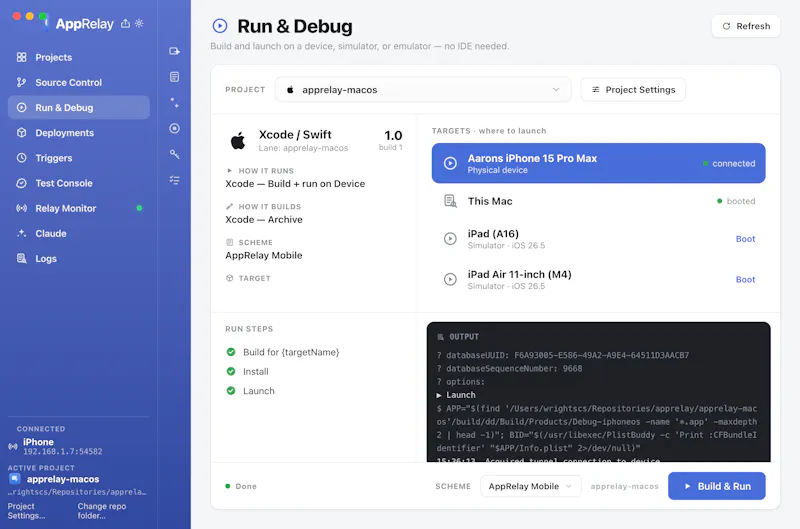Screen dimensions: 800x529
Task: Go to Source Control
Action: pyautogui.click(x=79, y=82)
